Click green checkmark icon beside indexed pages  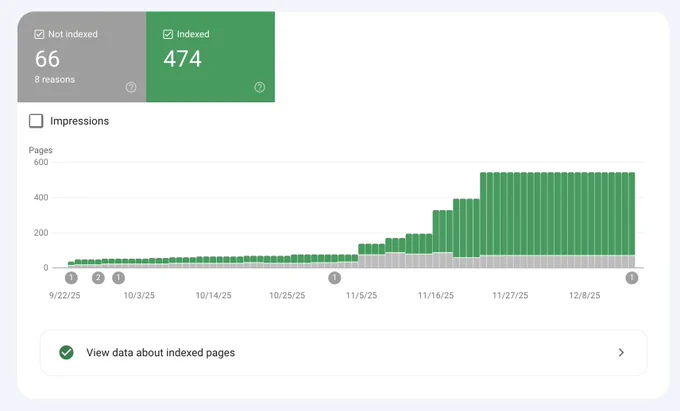point(66,352)
